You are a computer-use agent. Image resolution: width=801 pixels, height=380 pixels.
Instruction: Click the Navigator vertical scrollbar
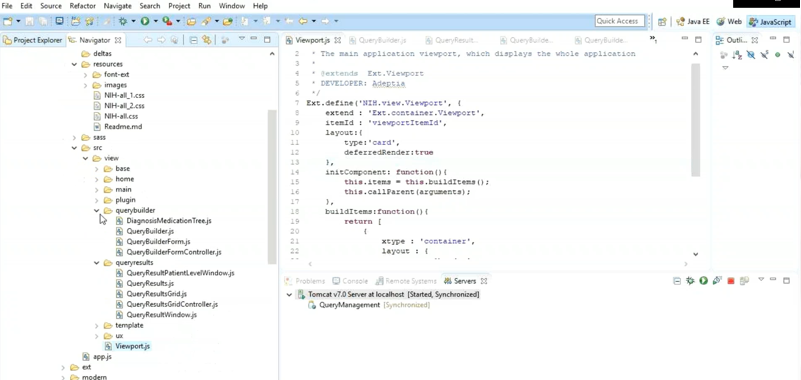272,186
